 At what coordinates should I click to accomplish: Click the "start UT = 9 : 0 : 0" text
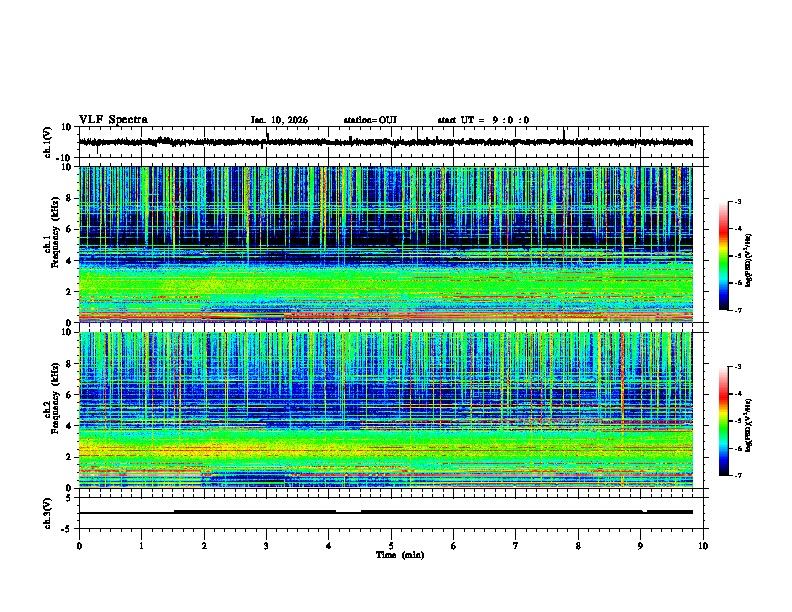point(483,120)
